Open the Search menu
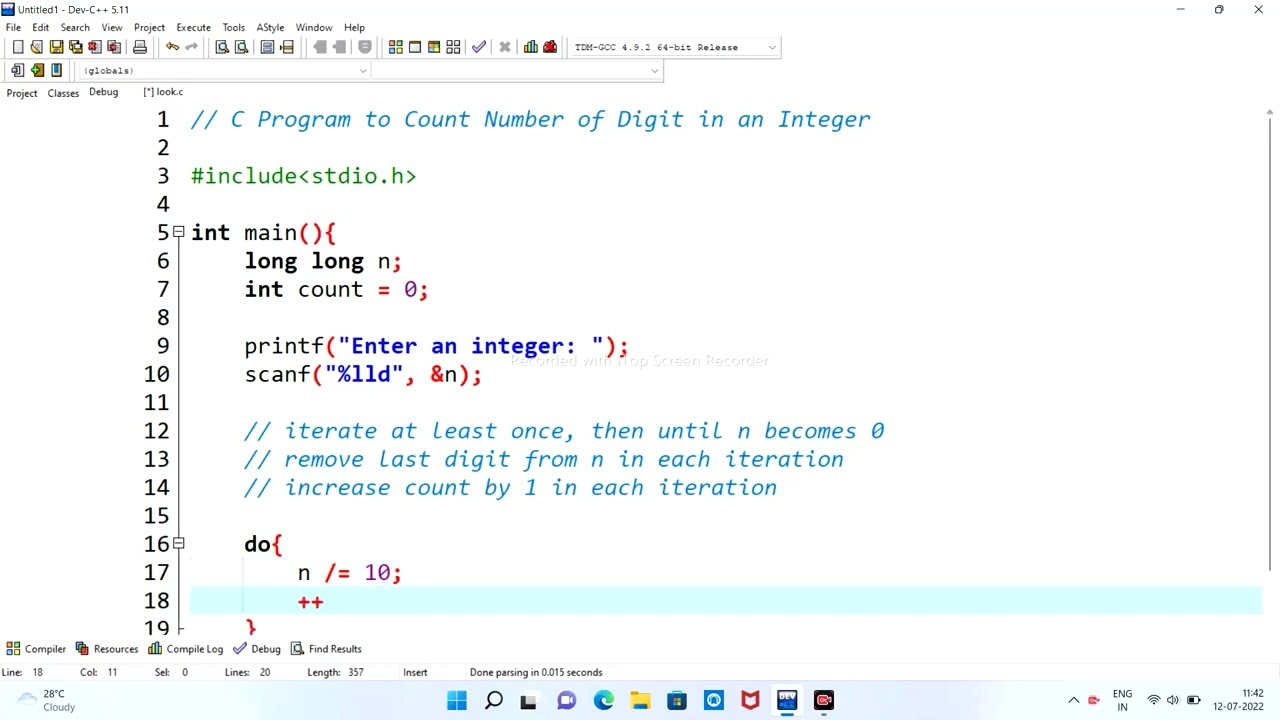1280x720 pixels. [75, 27]
